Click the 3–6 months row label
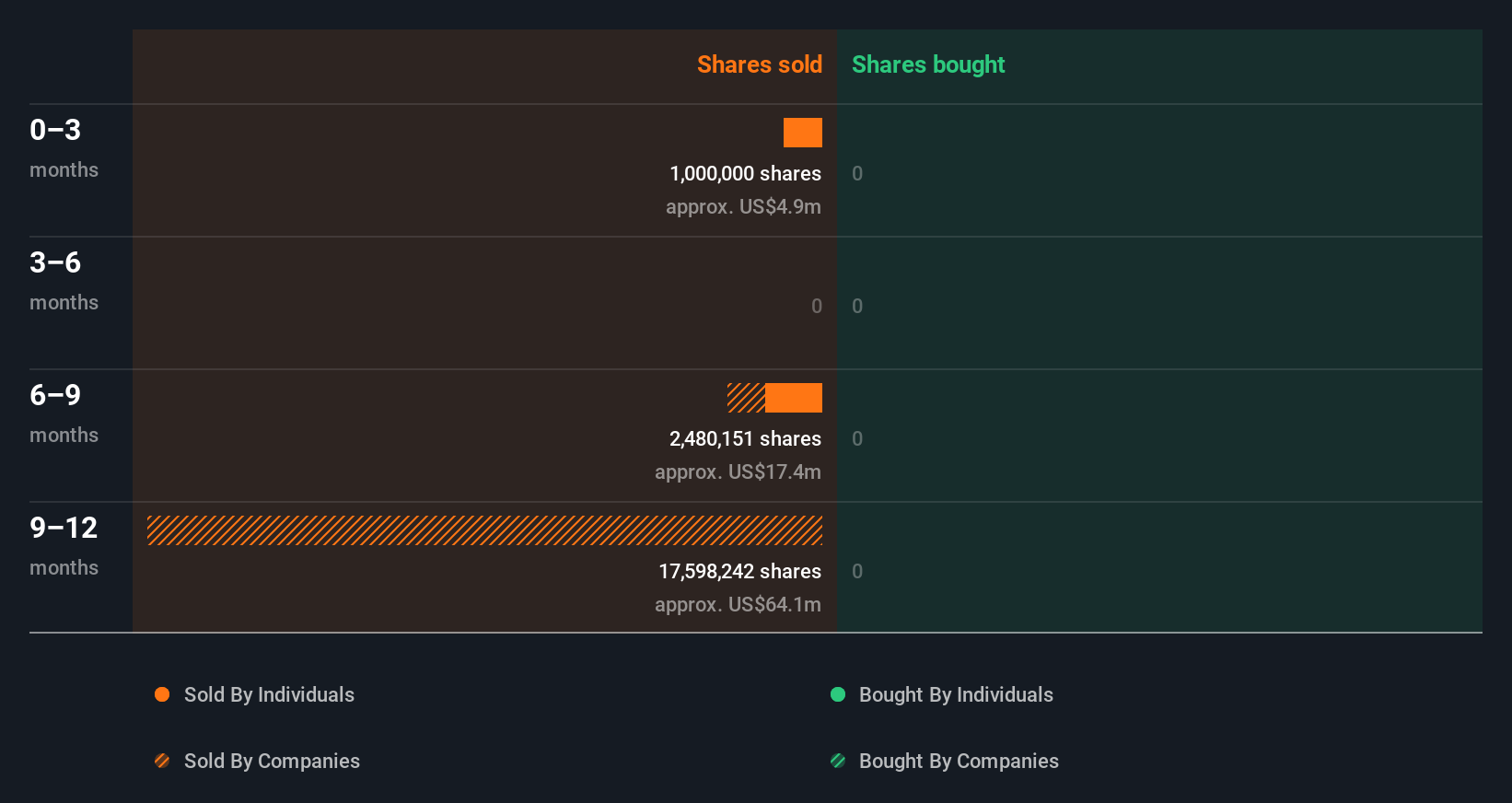Image resolution: width=1512 pixels, height=803 pixels. click(64, 281)
